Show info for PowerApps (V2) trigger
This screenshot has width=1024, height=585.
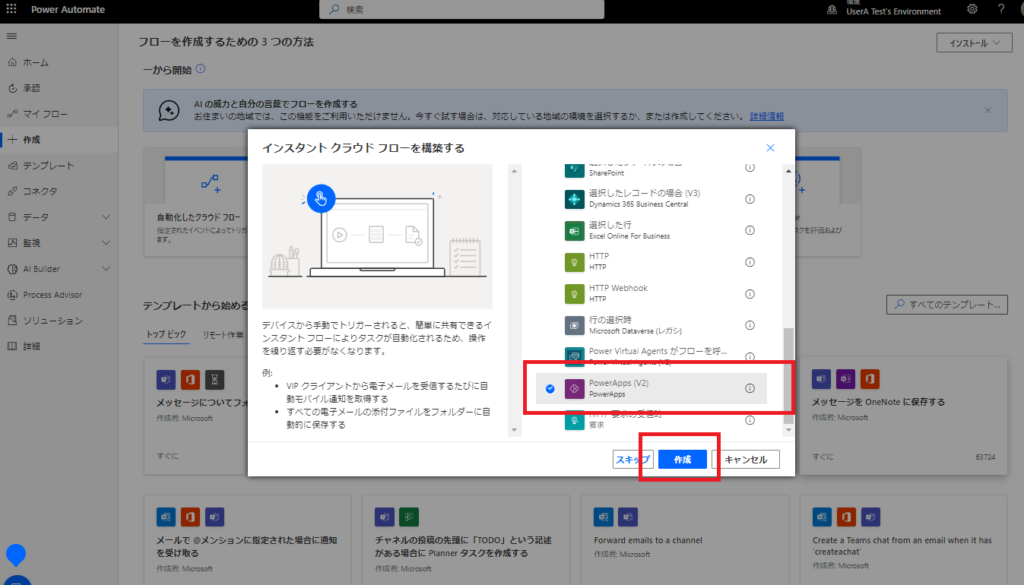tap(750, 388)
